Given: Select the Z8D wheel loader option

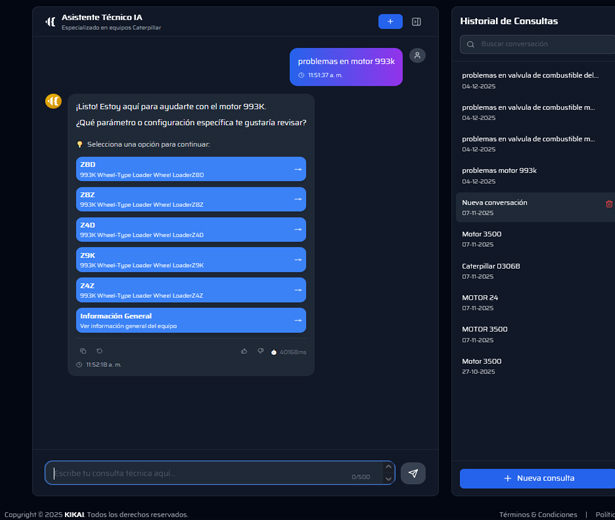Looking at the screenshot, I should point(190,169).
